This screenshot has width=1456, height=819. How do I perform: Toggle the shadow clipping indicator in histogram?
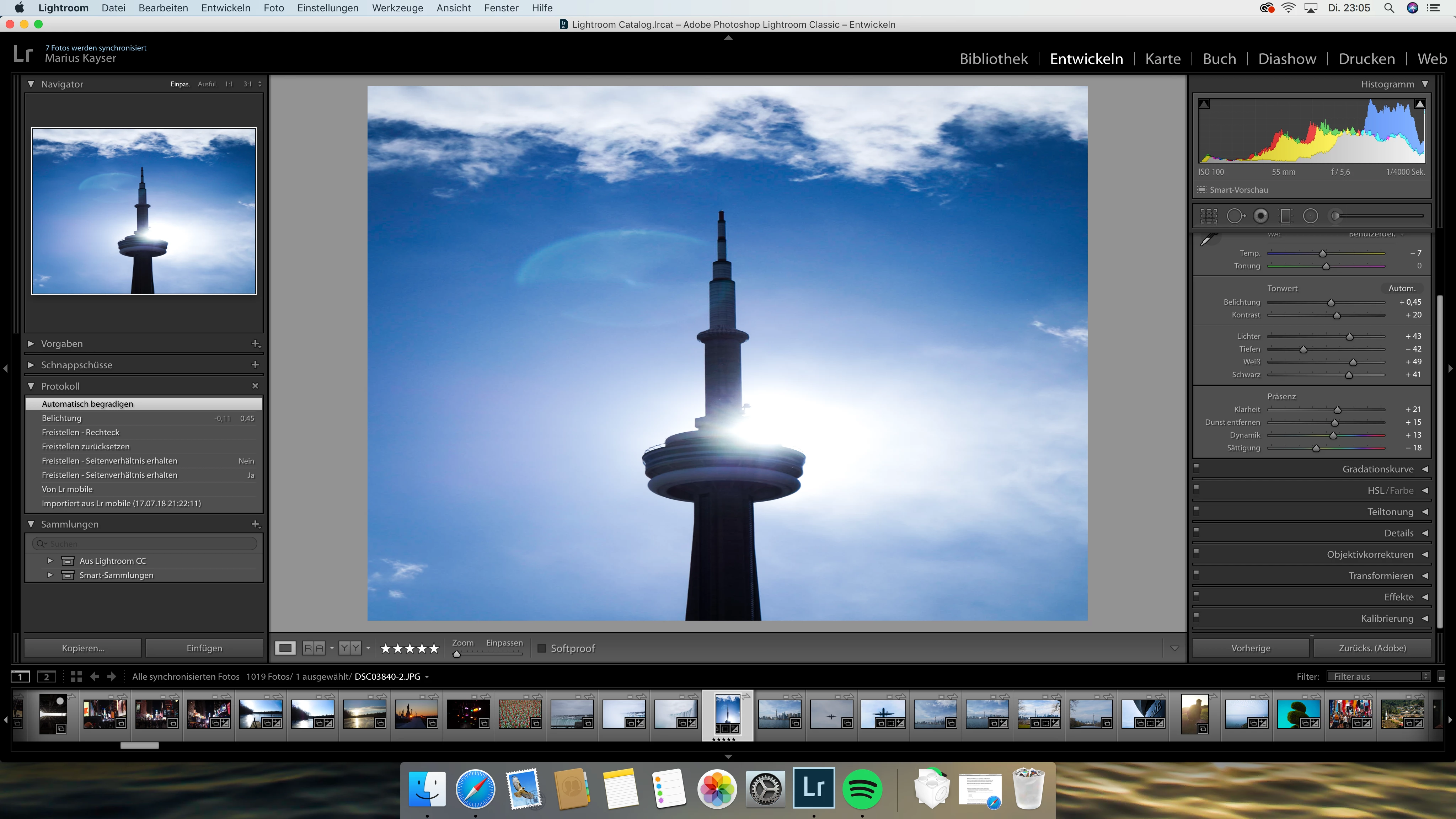(1204, 104)
